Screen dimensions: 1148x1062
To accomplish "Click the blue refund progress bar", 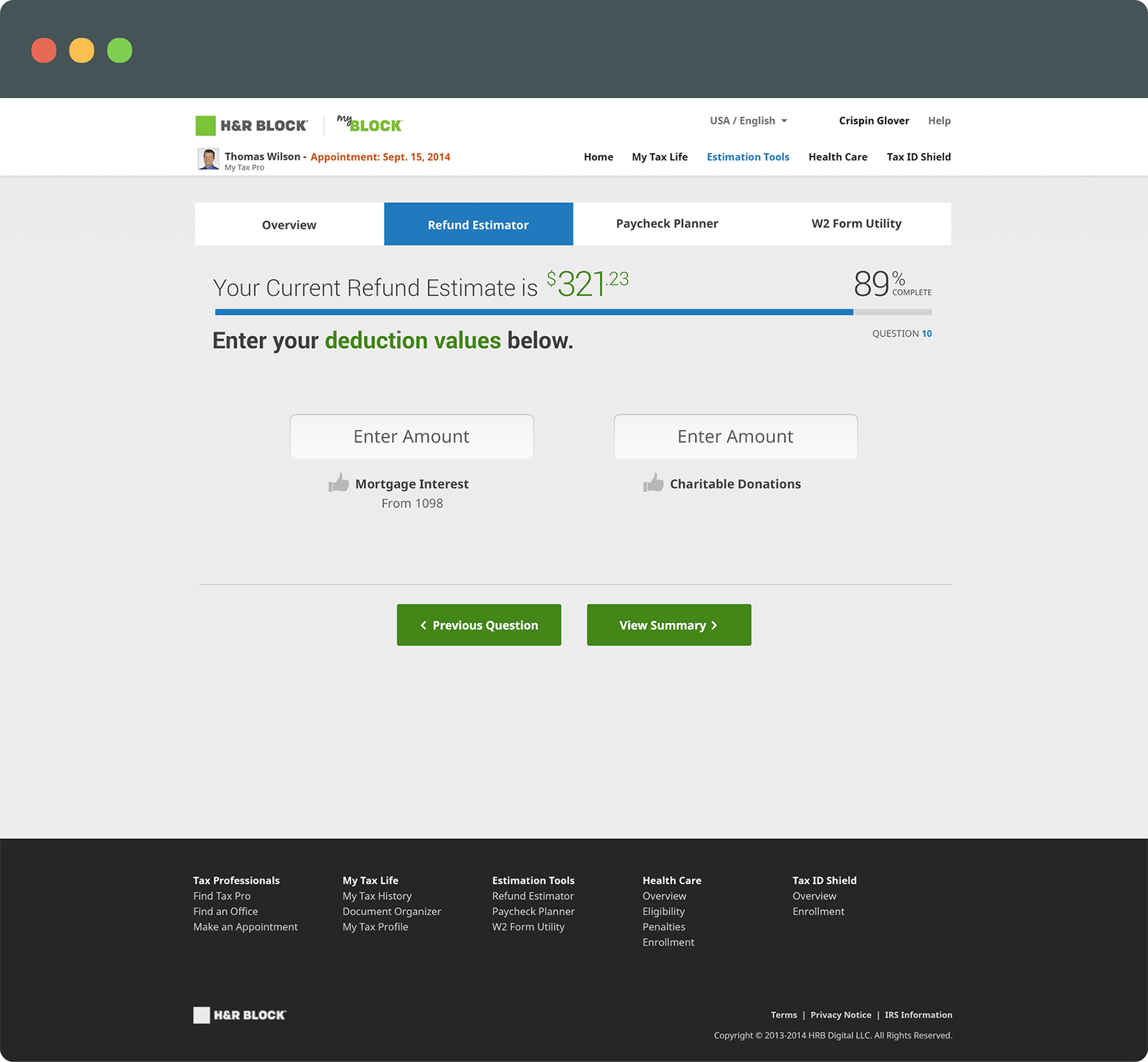I will tap(533, 312).
